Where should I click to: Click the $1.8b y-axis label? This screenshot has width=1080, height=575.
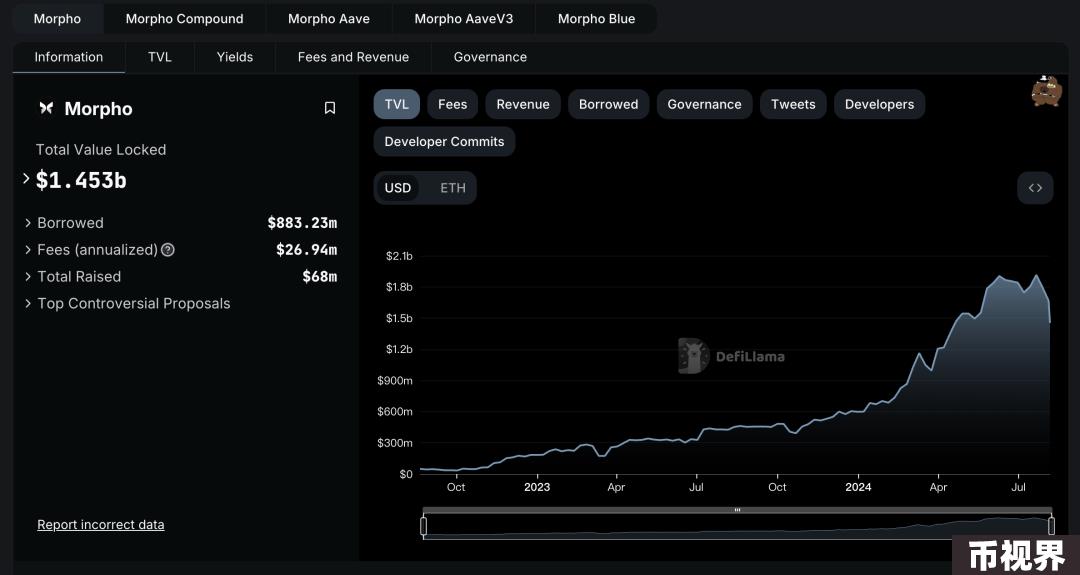399,287
